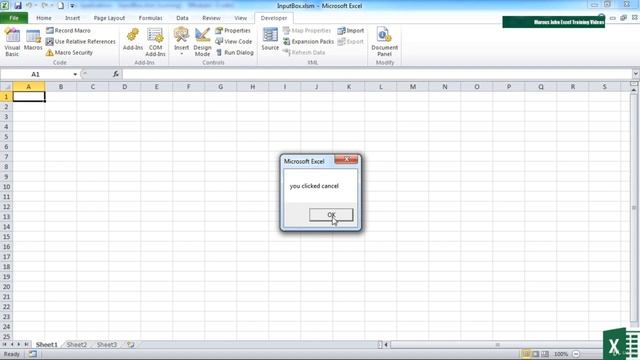Viewport: 640px width, 360px height.
Task: Create new workbook from Quick Access
Action: (60, 6)
